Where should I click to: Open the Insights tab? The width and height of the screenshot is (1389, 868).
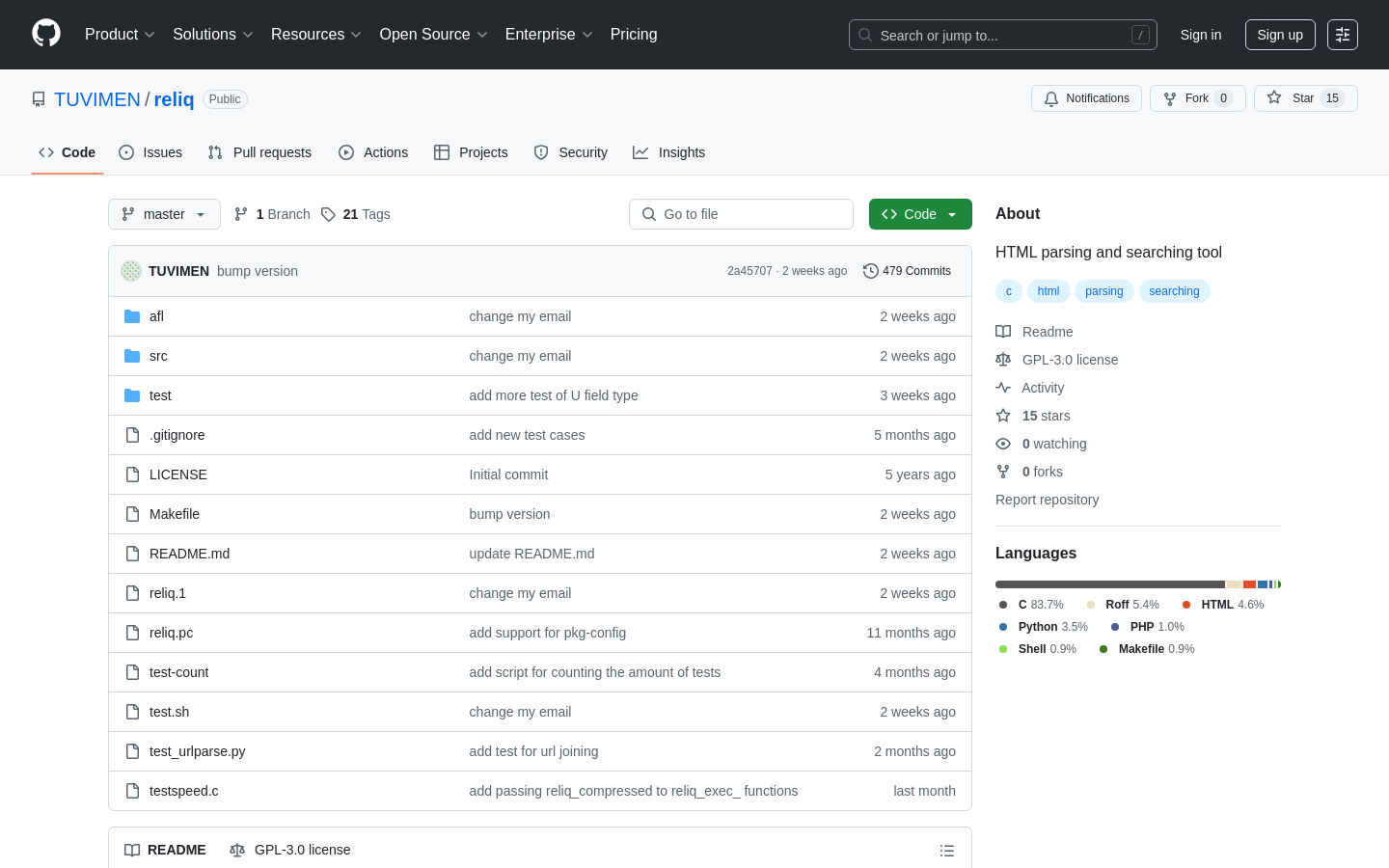(668, 152)
